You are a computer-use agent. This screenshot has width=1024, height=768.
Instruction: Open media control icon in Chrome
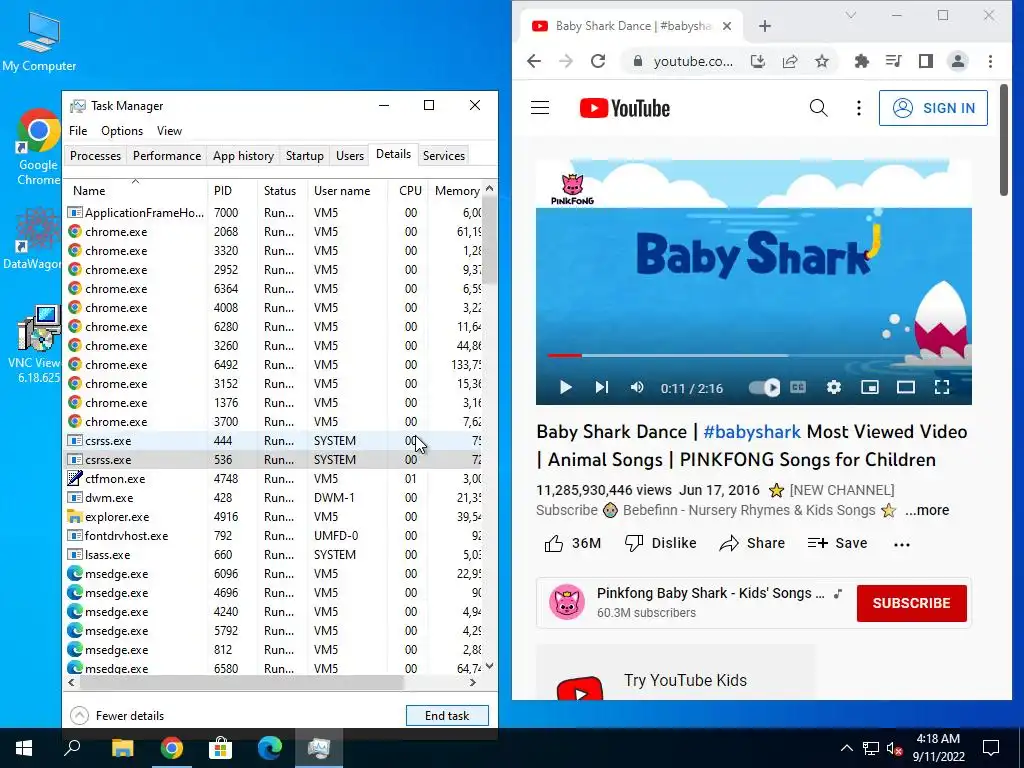coord(893,61)
